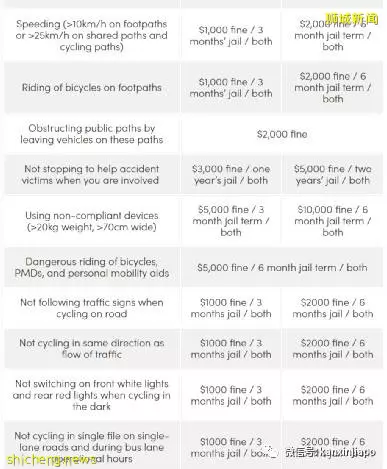Click the $5,000 fine two years' jail cell
This screenshot has height=469, width=387.
point(332,175)
